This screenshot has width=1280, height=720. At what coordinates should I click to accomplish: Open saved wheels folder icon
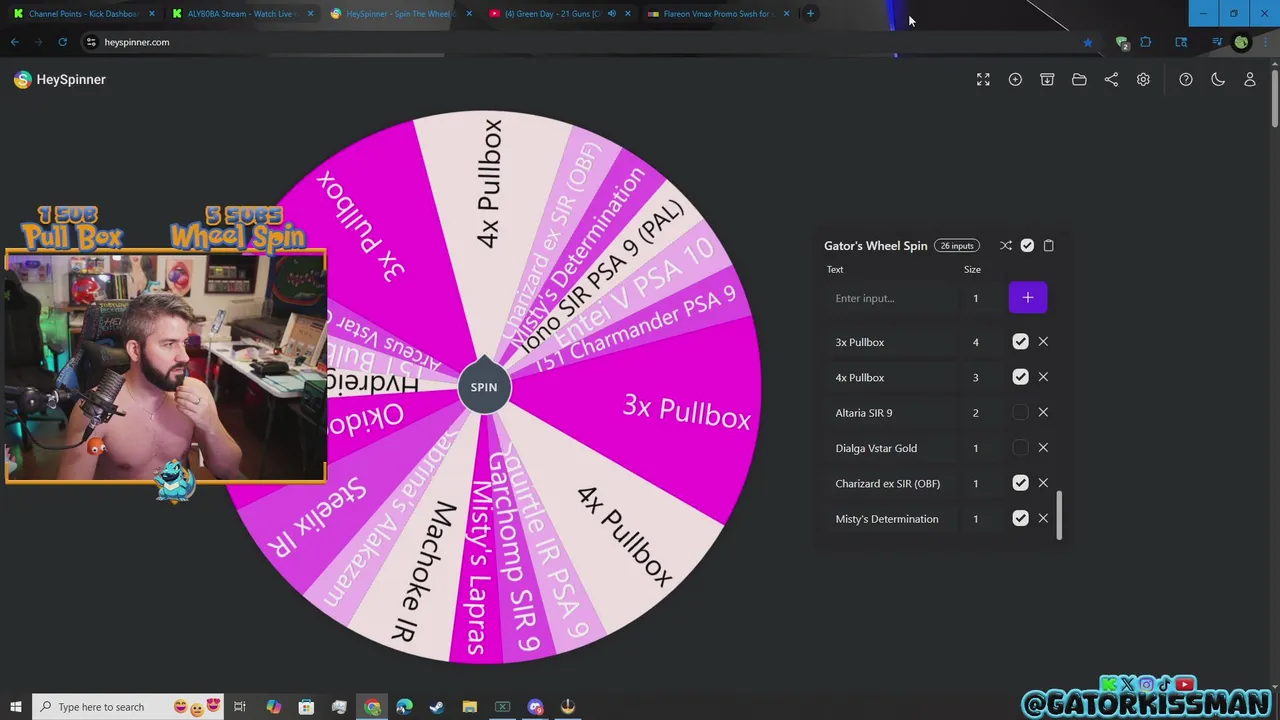pyautogui.click(x=1079, y=80)
